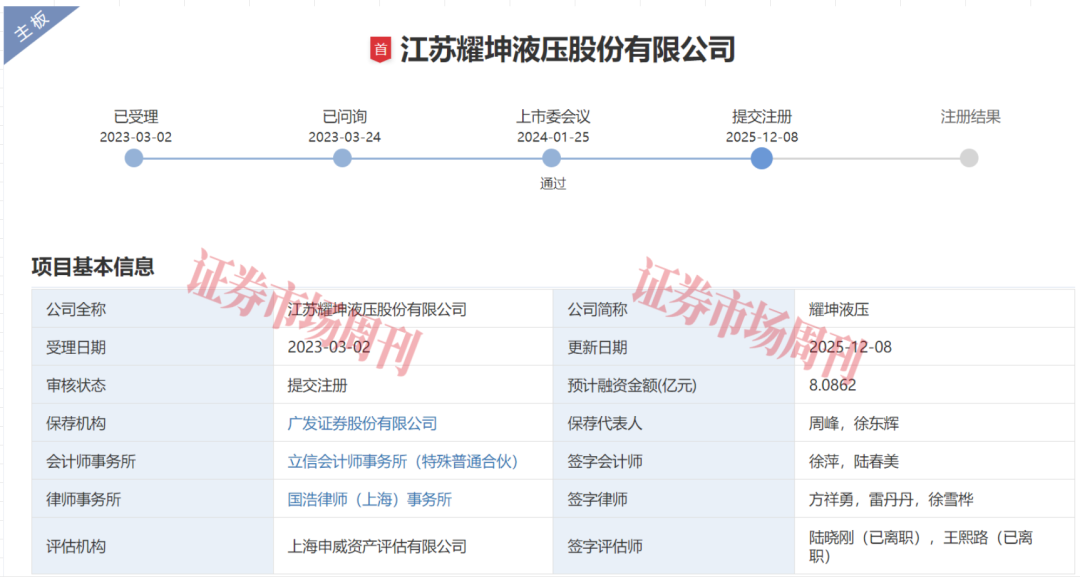Click the company title 江苏耀坤液压股份有限公司

pyautogui.click(x=568, y=47)
